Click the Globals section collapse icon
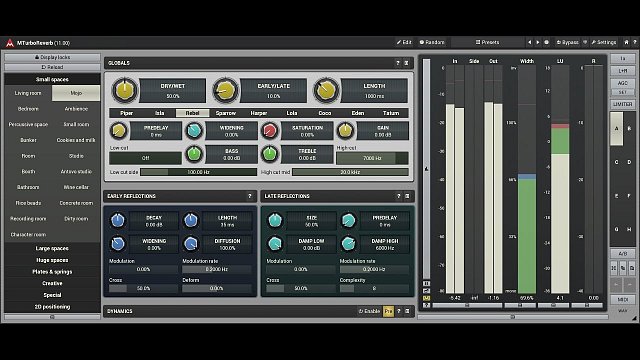Screen dimensions: 640x360 [407, 63]
